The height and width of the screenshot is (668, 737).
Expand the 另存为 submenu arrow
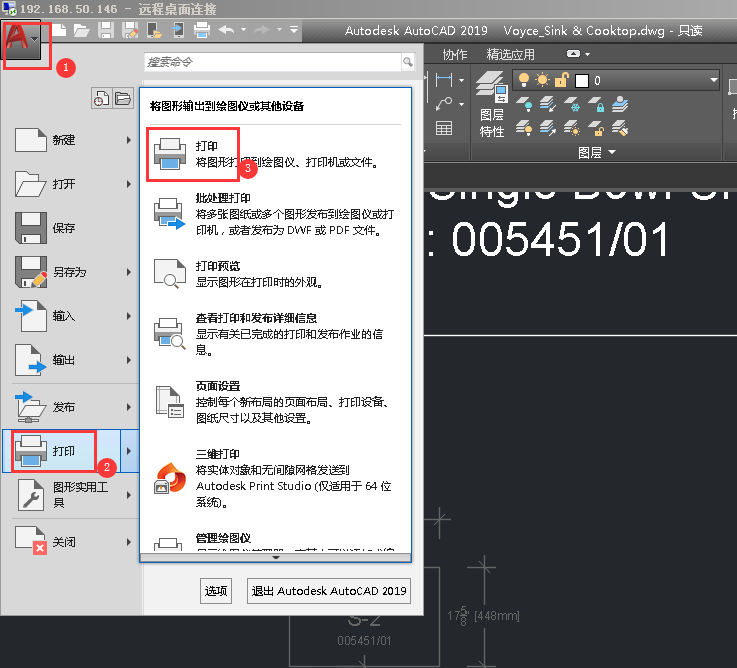click(129, 272)
